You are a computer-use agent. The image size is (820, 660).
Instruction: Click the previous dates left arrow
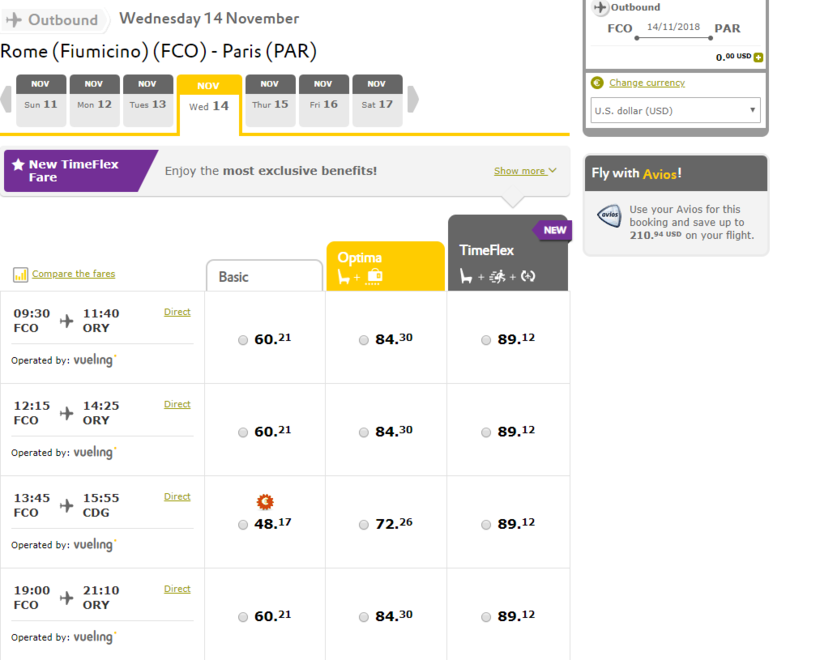pyautogui.click(x=7, y=100)
